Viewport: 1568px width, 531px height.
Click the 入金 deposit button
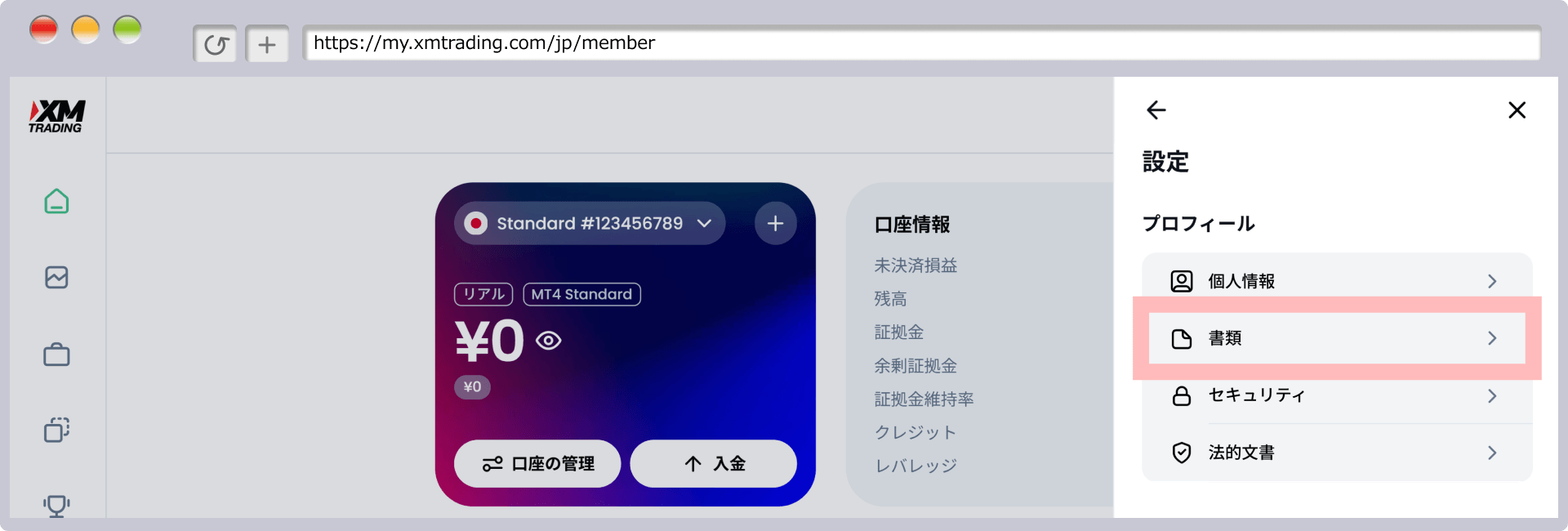[714, 464]
